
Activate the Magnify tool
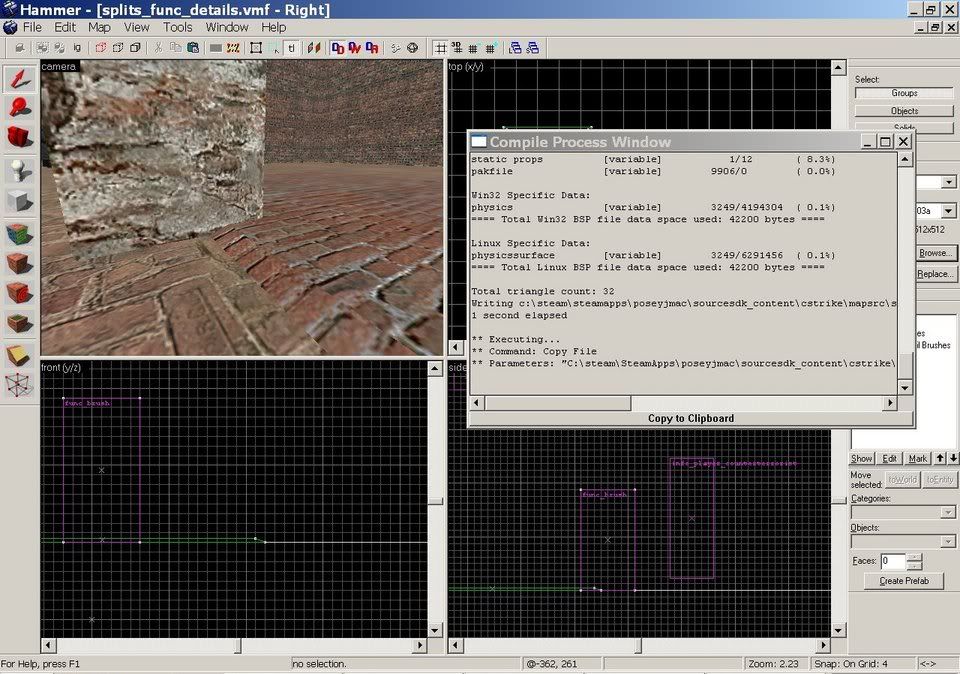point(20,108)
